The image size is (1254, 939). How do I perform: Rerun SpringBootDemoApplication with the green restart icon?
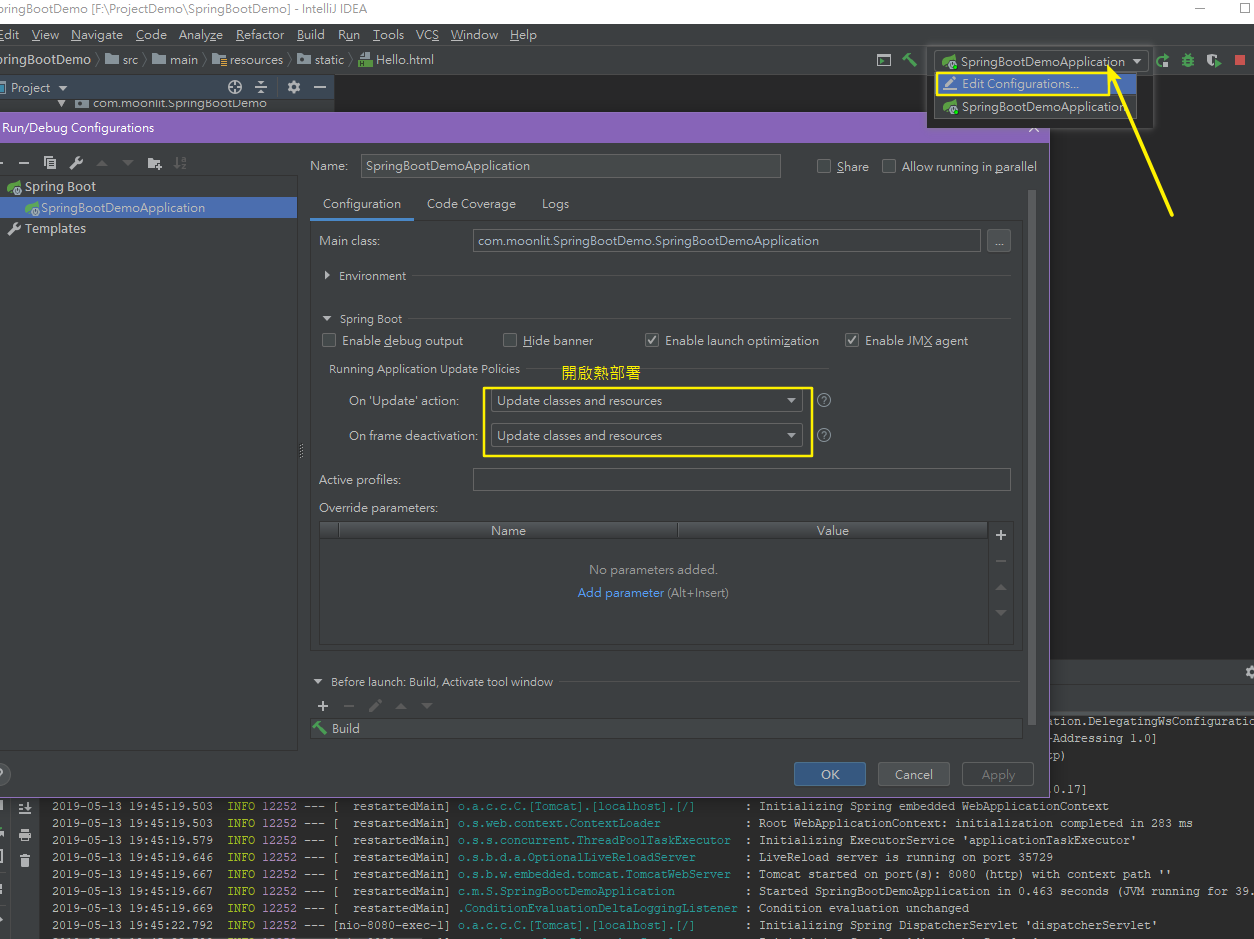[x=1162, y=61]
